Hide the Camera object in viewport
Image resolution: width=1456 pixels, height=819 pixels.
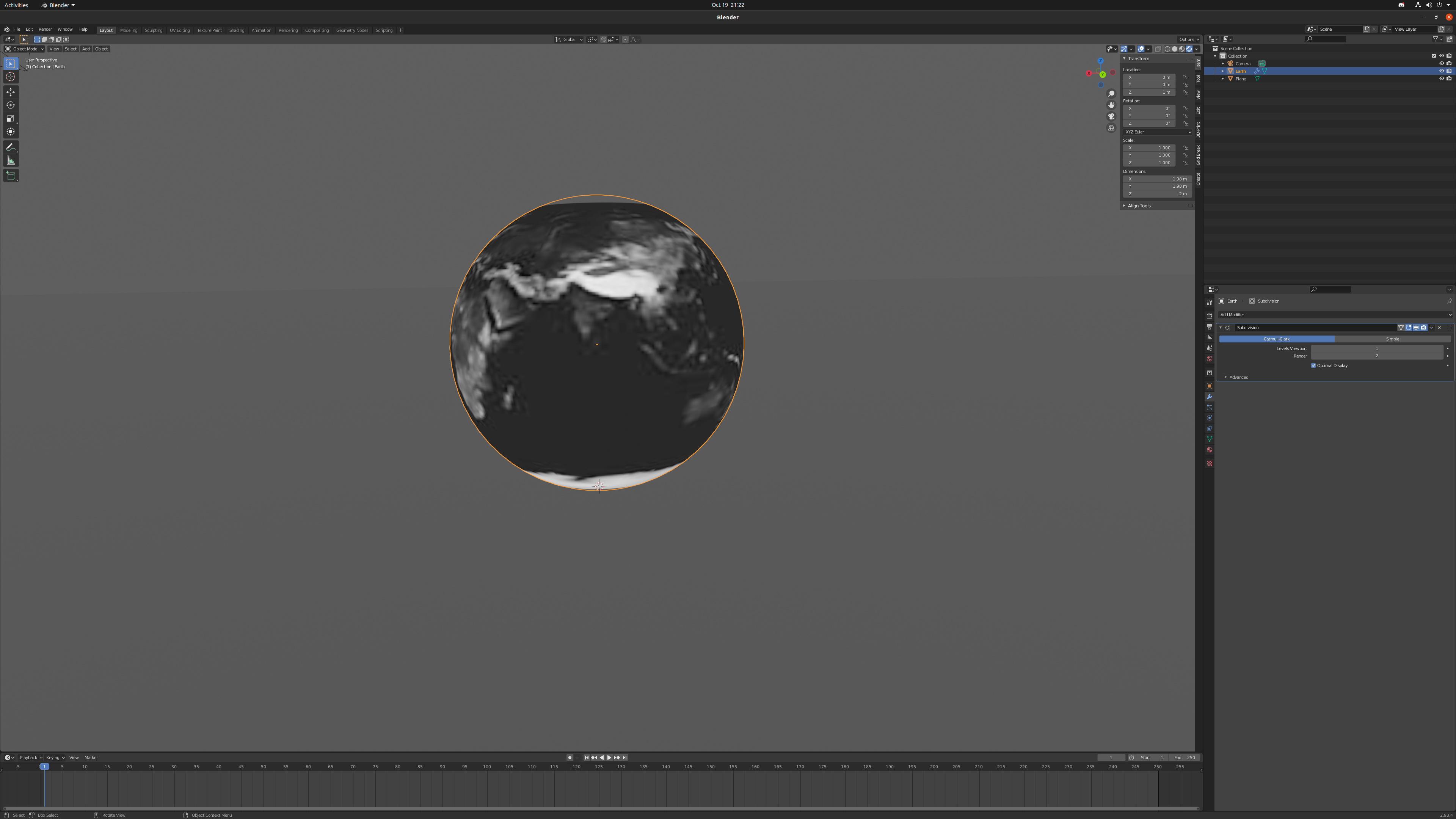1441,63
